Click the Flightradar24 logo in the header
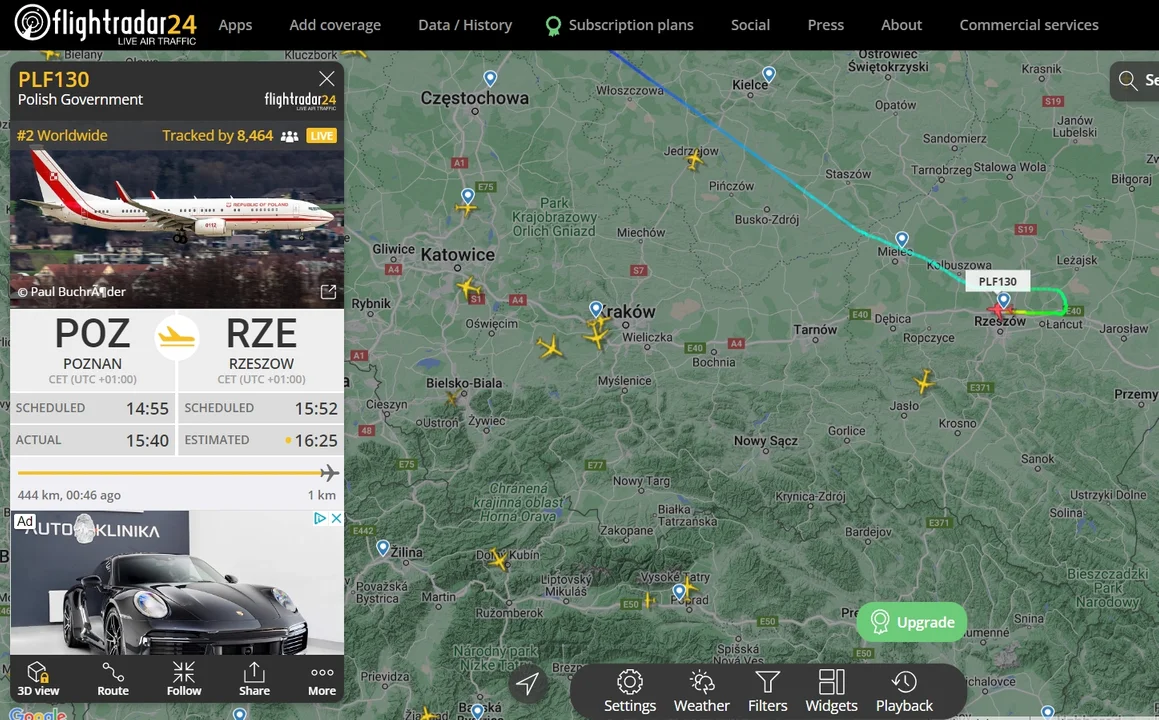Image resolution: width=1159 pixels, height=720 pixels. [106, 24]
